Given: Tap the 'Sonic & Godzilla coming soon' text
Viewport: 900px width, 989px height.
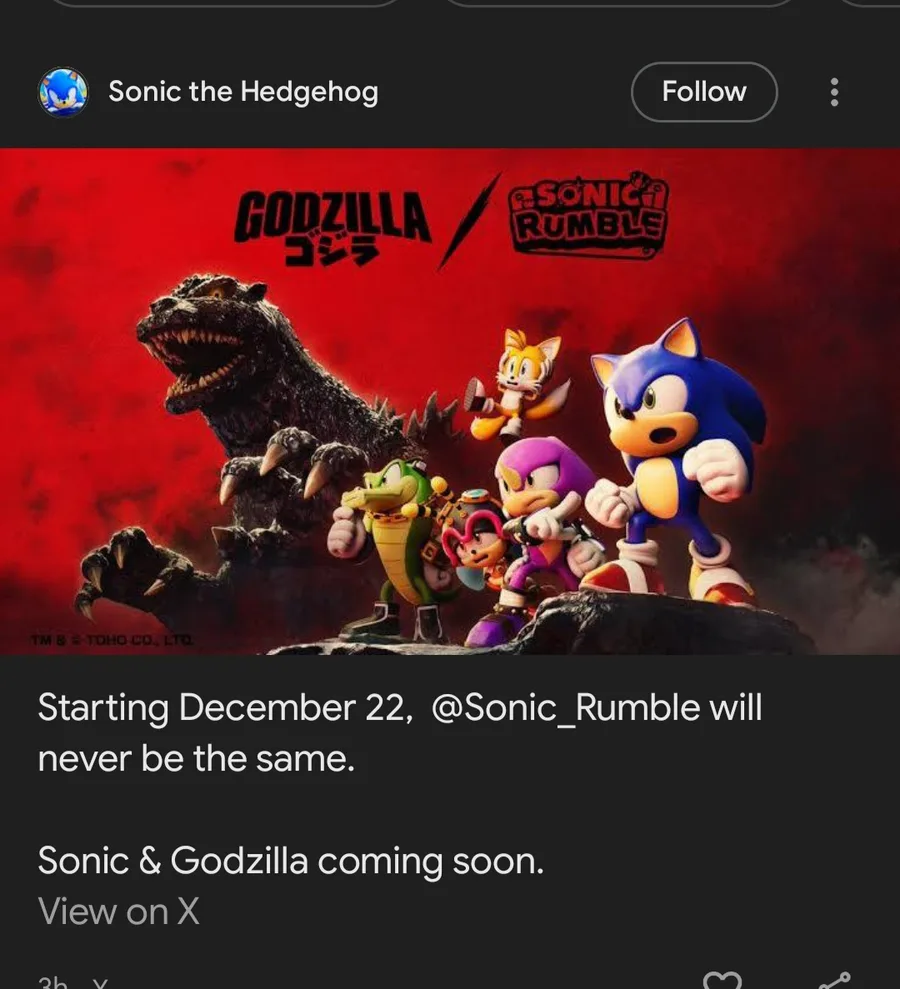Looking at the screenshot, I should click(x=291, y=861).
